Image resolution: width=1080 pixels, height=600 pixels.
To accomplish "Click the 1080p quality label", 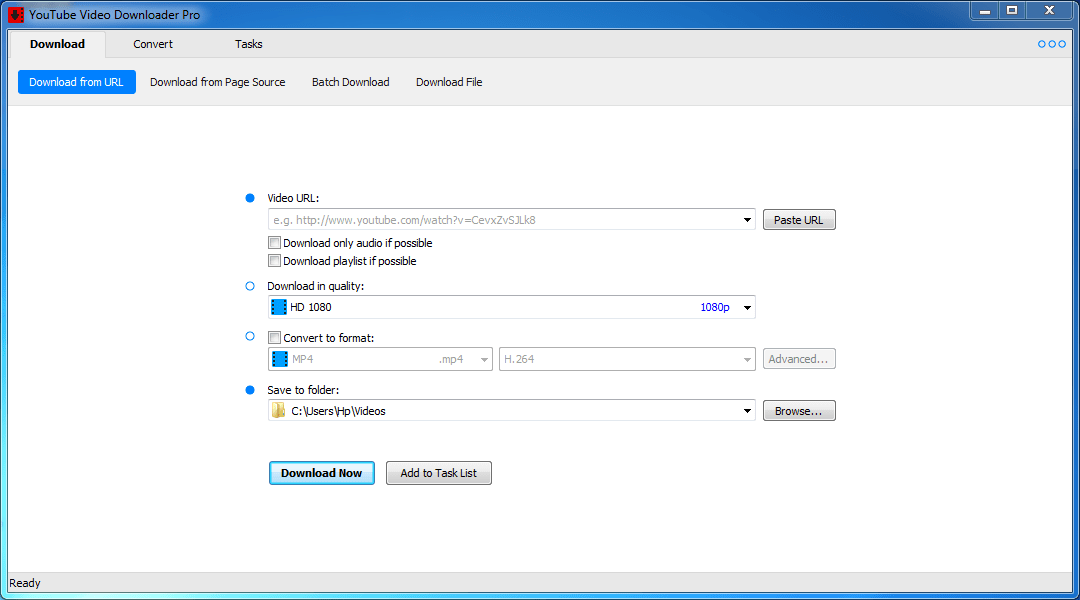I will pyautogui.click(x=715, y=307).
